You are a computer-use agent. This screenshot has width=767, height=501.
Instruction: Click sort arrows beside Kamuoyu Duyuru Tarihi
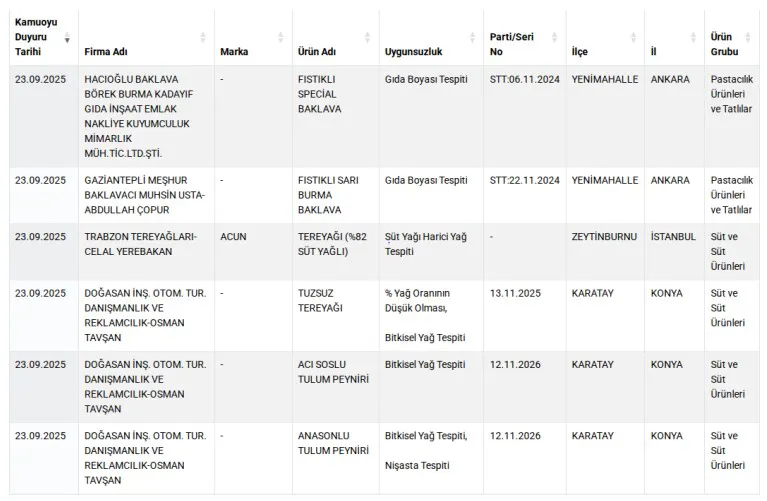[x=68, y=37]
